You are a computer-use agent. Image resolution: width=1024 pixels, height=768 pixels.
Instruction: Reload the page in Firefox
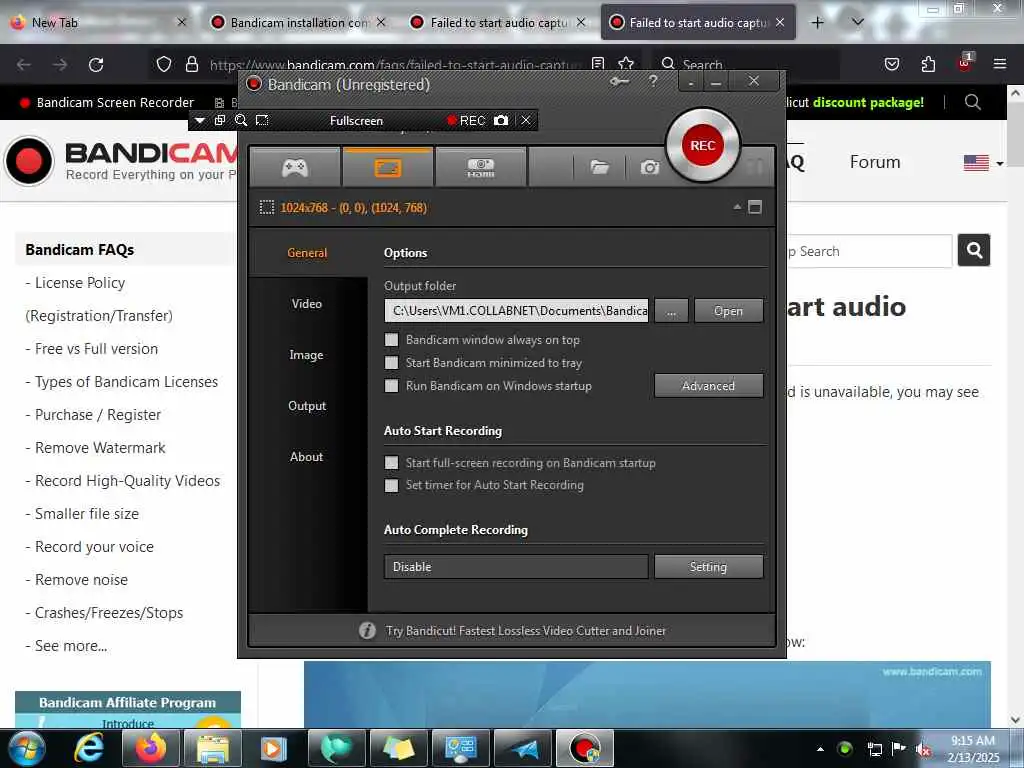96,64
